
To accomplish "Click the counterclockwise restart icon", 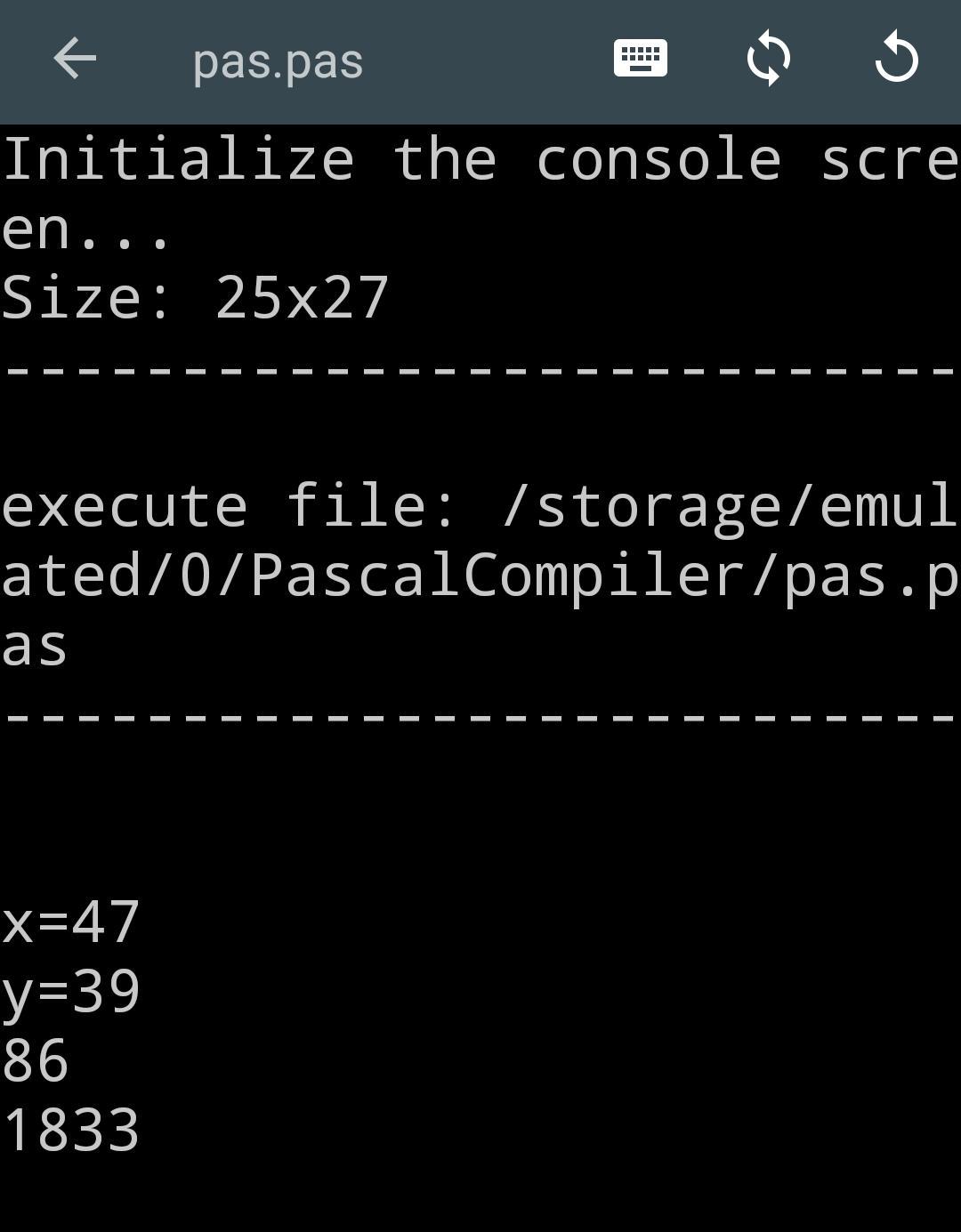I will click(896, 59).
